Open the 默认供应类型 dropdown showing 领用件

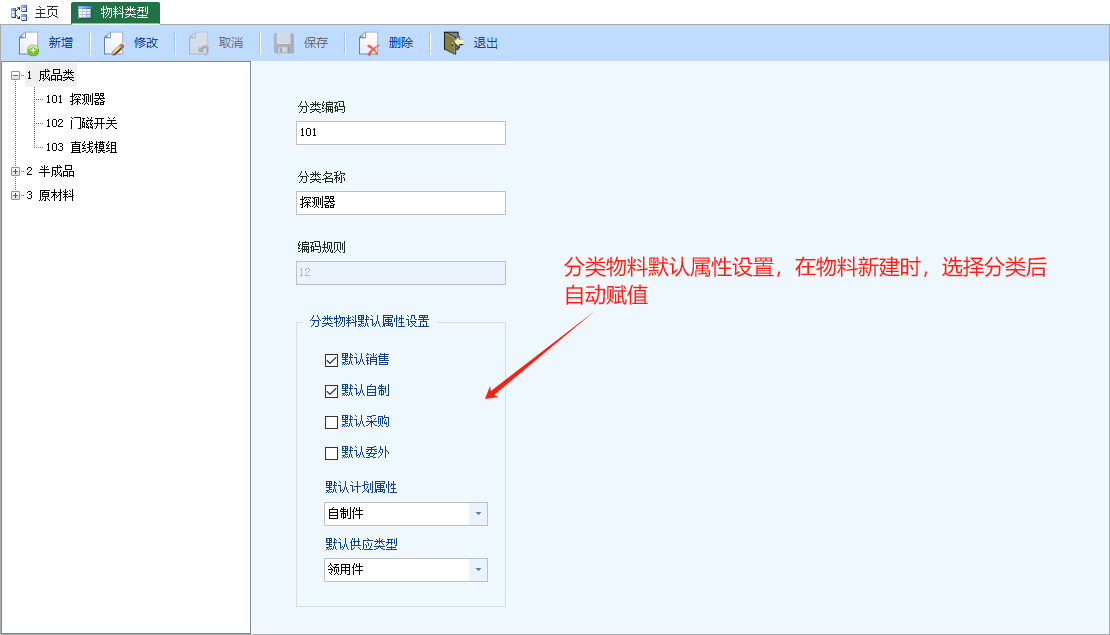point(478,570)
